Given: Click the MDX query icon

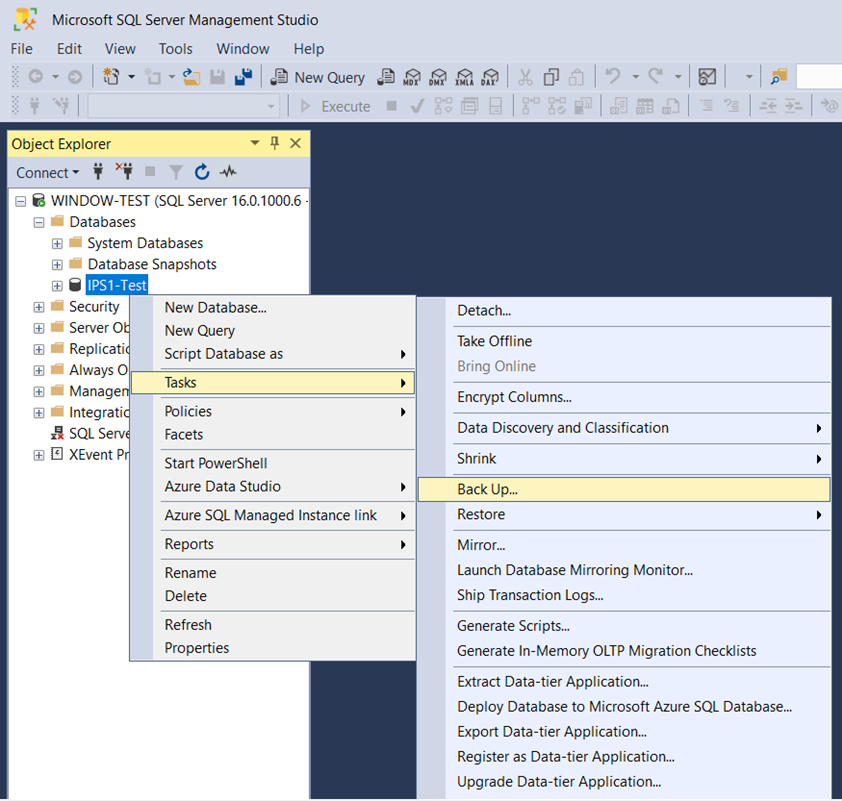Looking at the screenshot, I should [x=412, y=77].
